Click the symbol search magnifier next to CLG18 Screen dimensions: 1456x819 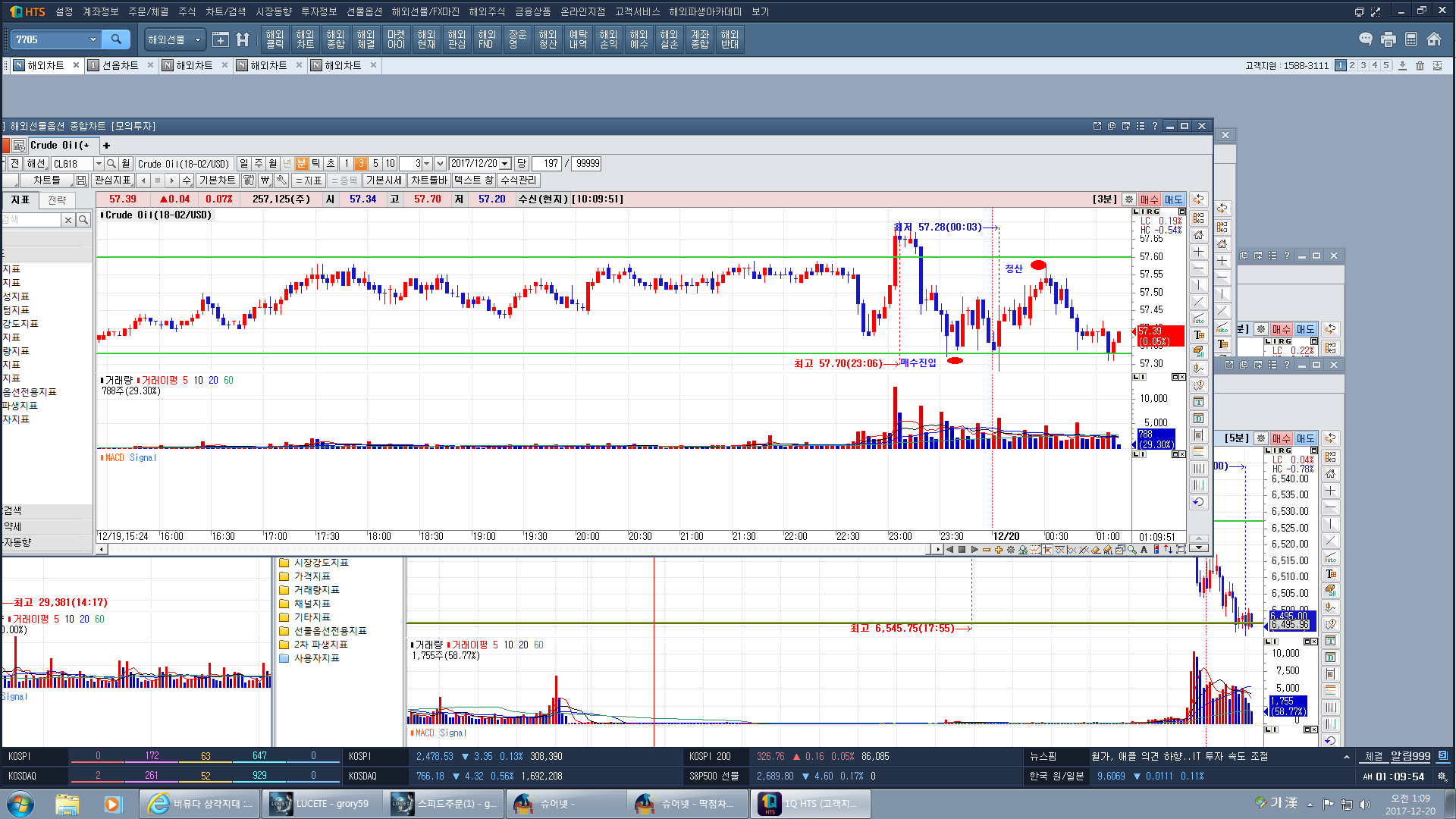pyautogui.click(x=111, y=164)
